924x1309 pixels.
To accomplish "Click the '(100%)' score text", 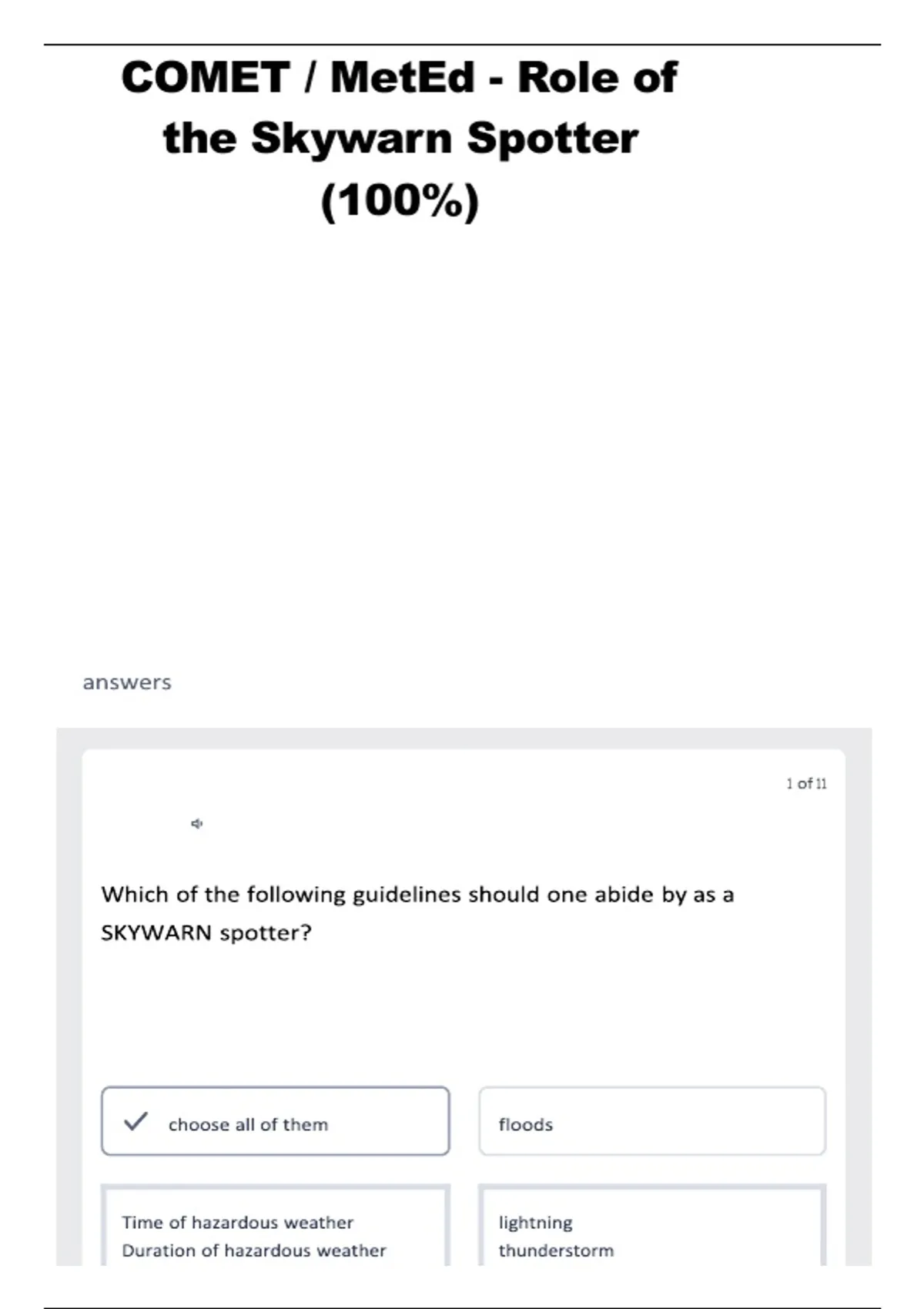I will coord(400,202).
